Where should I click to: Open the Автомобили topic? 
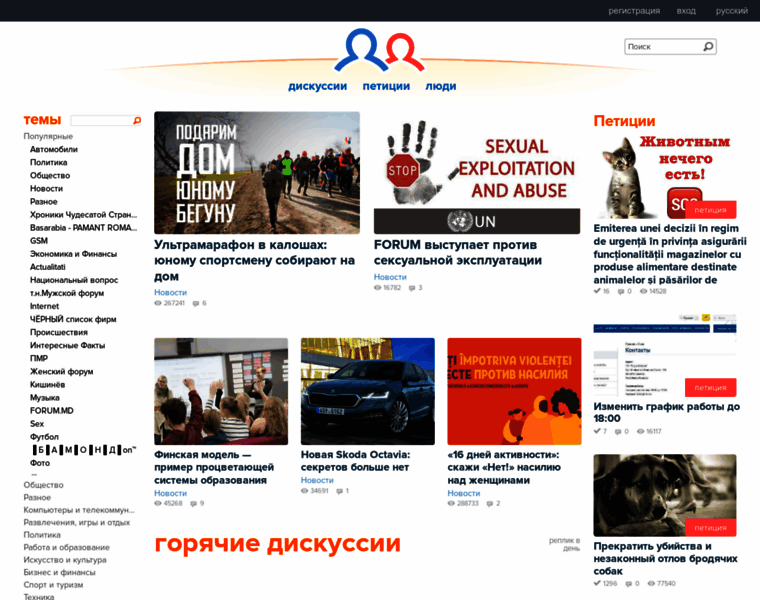click(54, 149)
